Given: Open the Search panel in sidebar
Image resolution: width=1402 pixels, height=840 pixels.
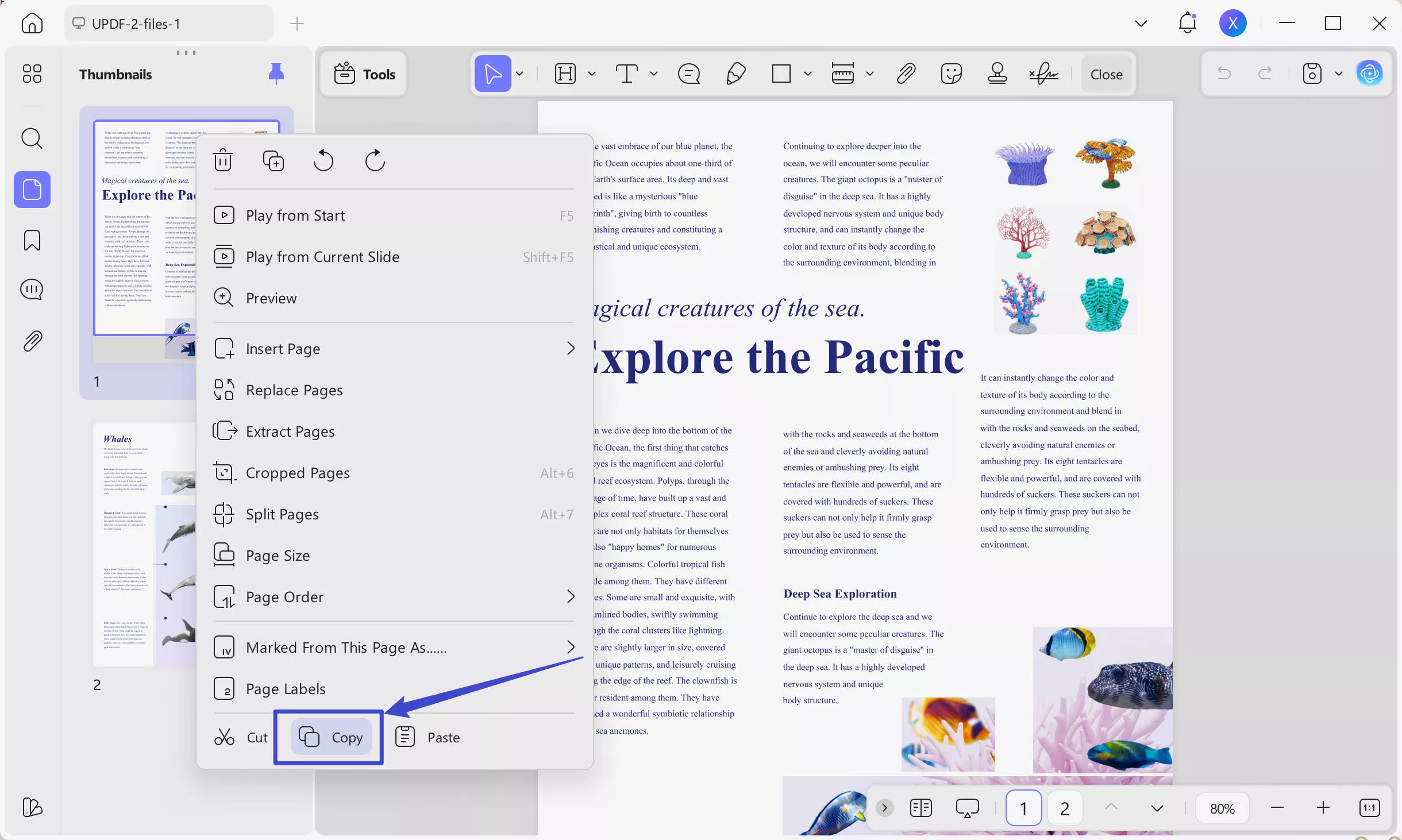Looking at the screenshot, I should click(x=32, y=138).
